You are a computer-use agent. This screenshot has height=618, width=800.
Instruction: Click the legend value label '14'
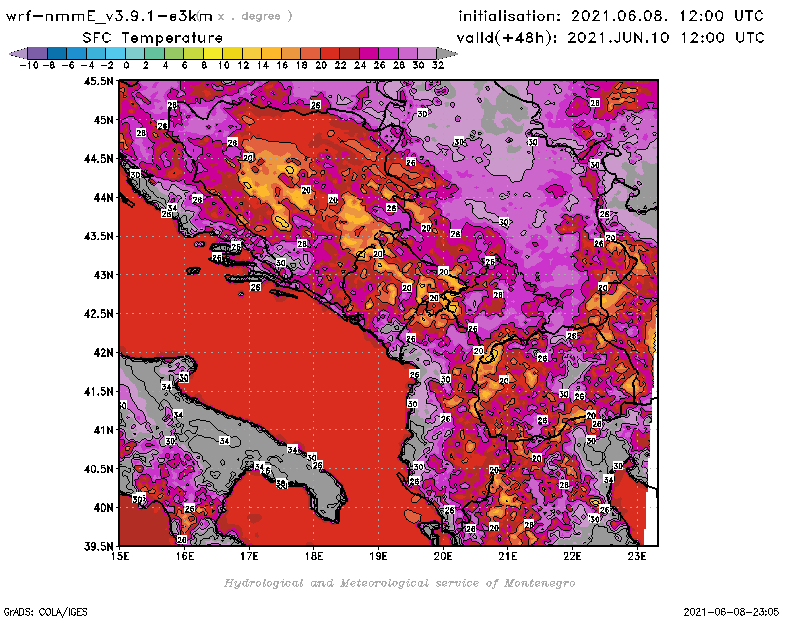263,65
